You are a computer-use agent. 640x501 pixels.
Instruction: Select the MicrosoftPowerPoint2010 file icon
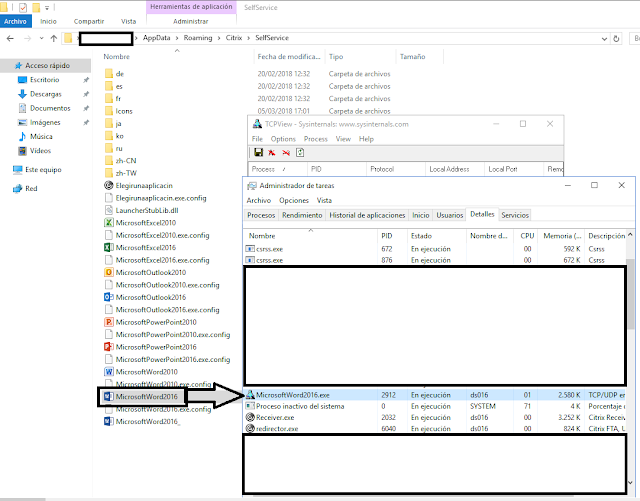(109, 322)
